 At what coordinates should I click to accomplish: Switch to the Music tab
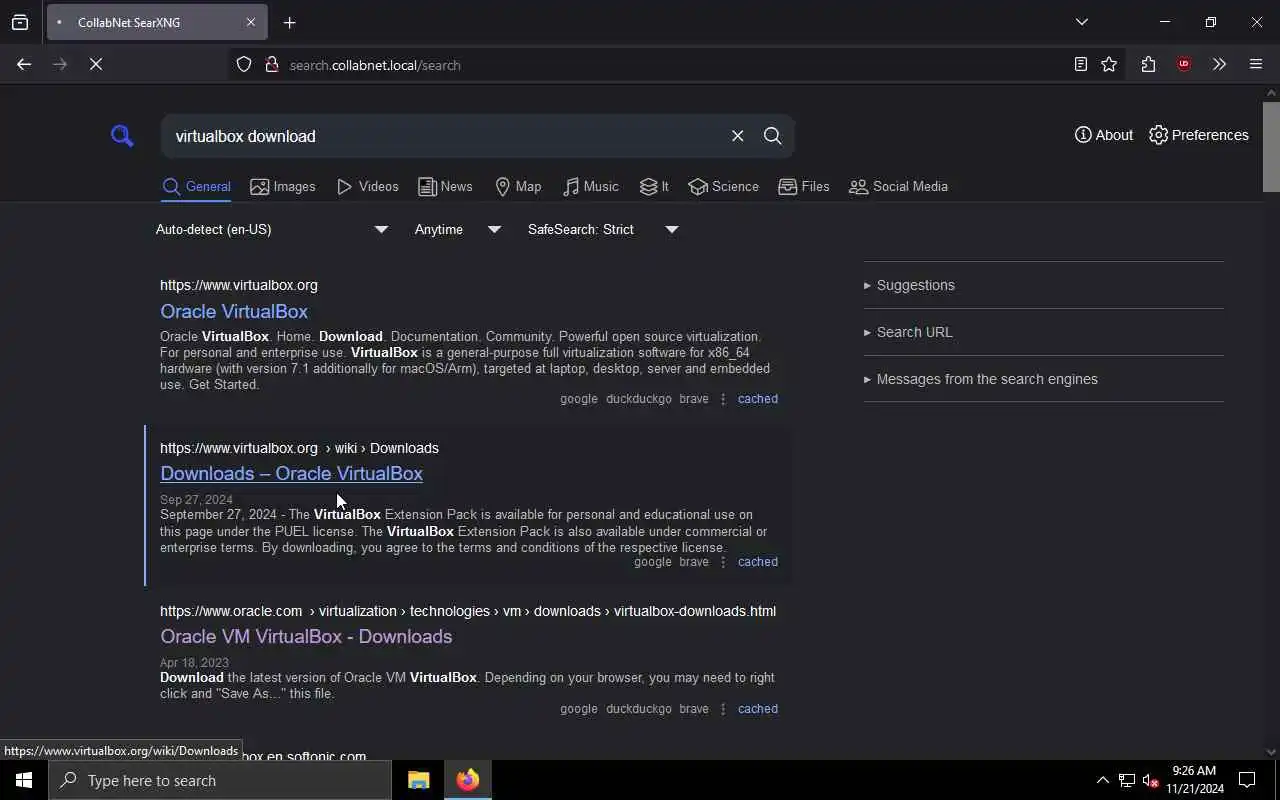pyautogui.click(x=591, y=186)
